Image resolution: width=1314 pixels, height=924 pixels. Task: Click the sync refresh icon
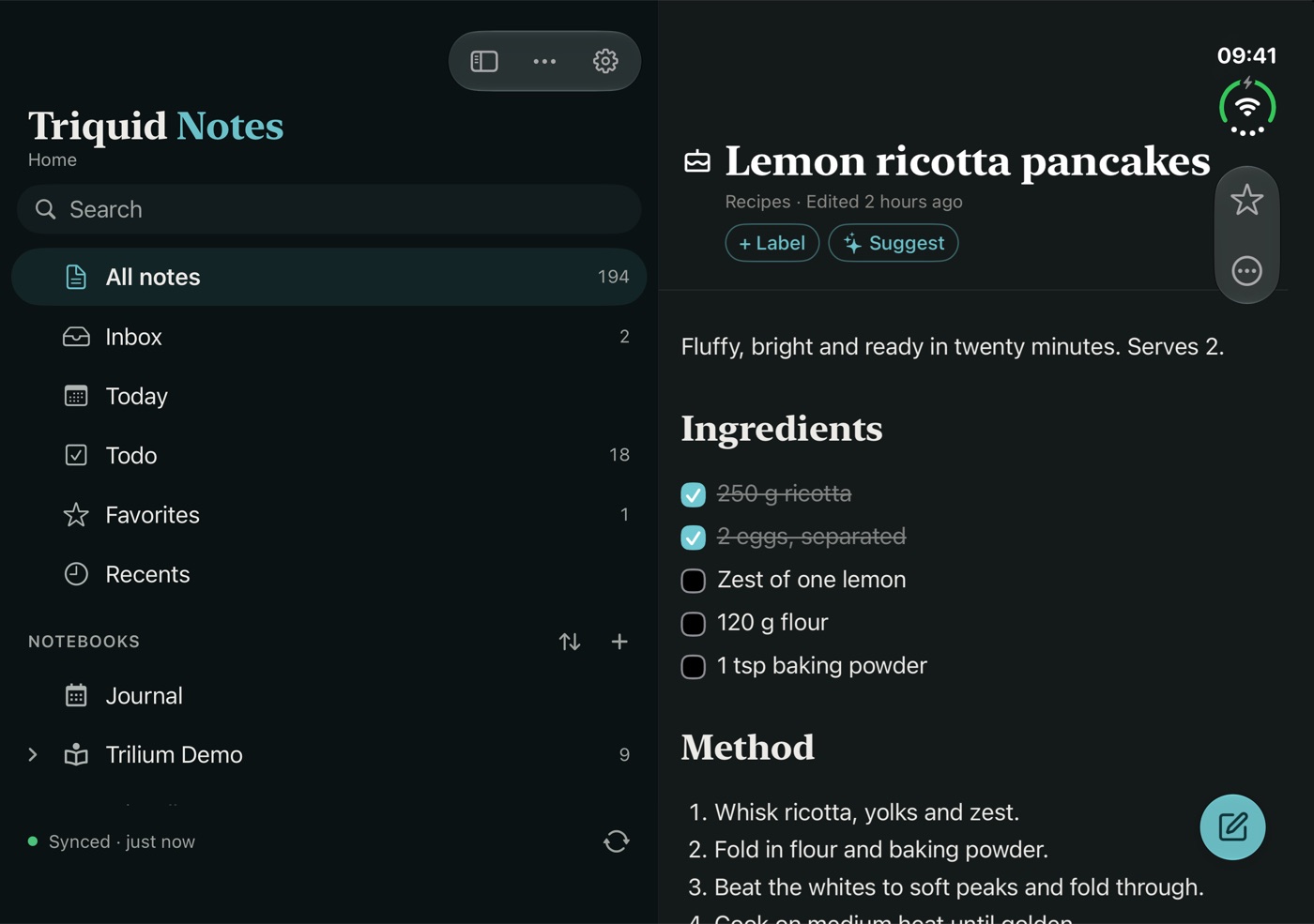click(x=616, y=841)
